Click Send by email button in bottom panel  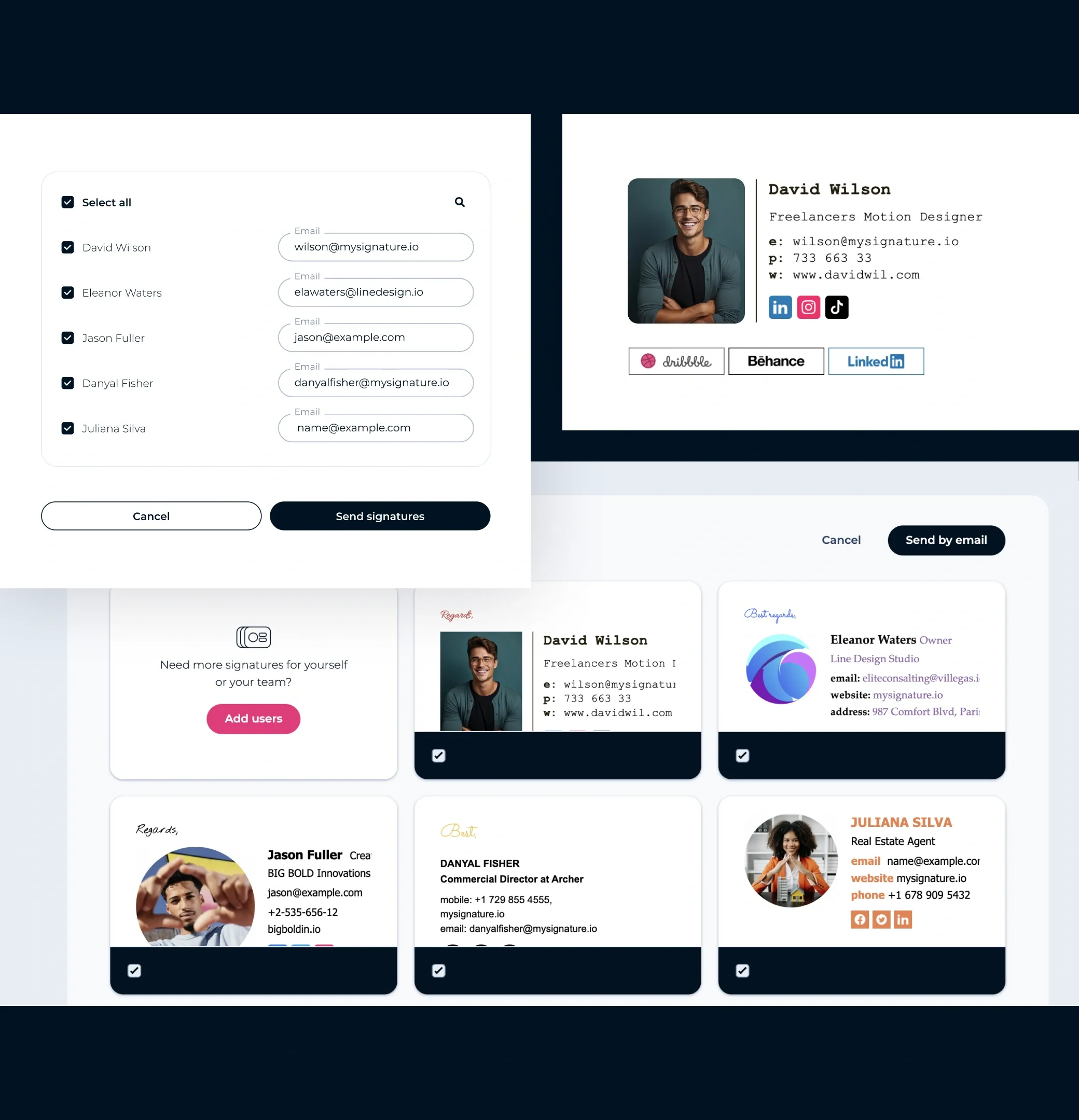click(946, 540)
